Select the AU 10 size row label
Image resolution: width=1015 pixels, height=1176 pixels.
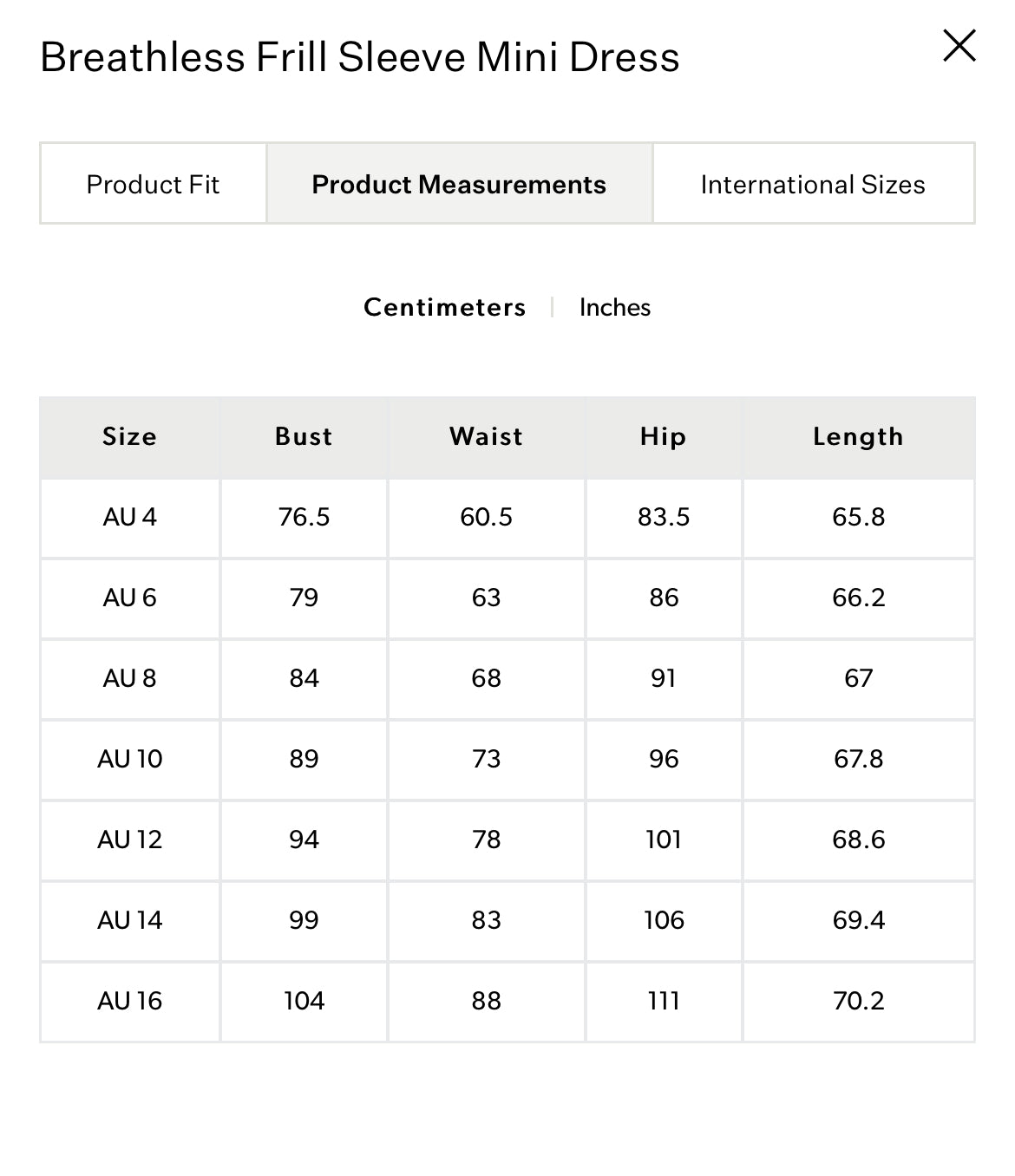(x=129, y=759)
